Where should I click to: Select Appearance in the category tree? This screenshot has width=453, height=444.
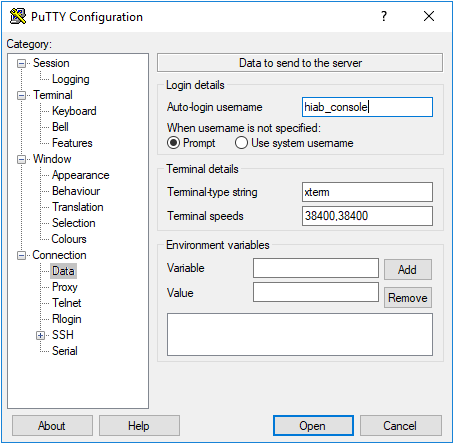pyautogui.click(x=80, y=175)
